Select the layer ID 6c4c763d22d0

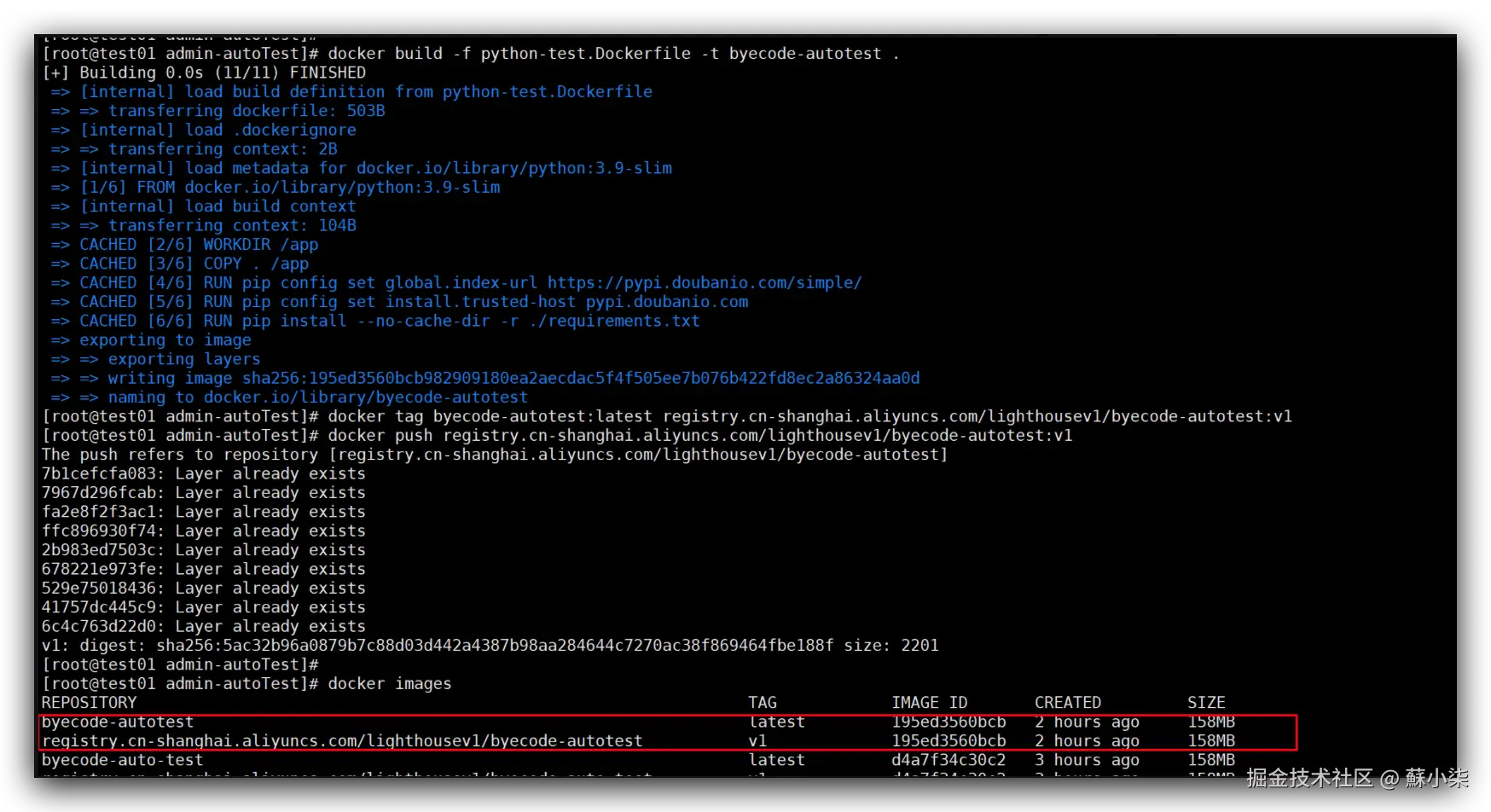(x=99, y=626)
